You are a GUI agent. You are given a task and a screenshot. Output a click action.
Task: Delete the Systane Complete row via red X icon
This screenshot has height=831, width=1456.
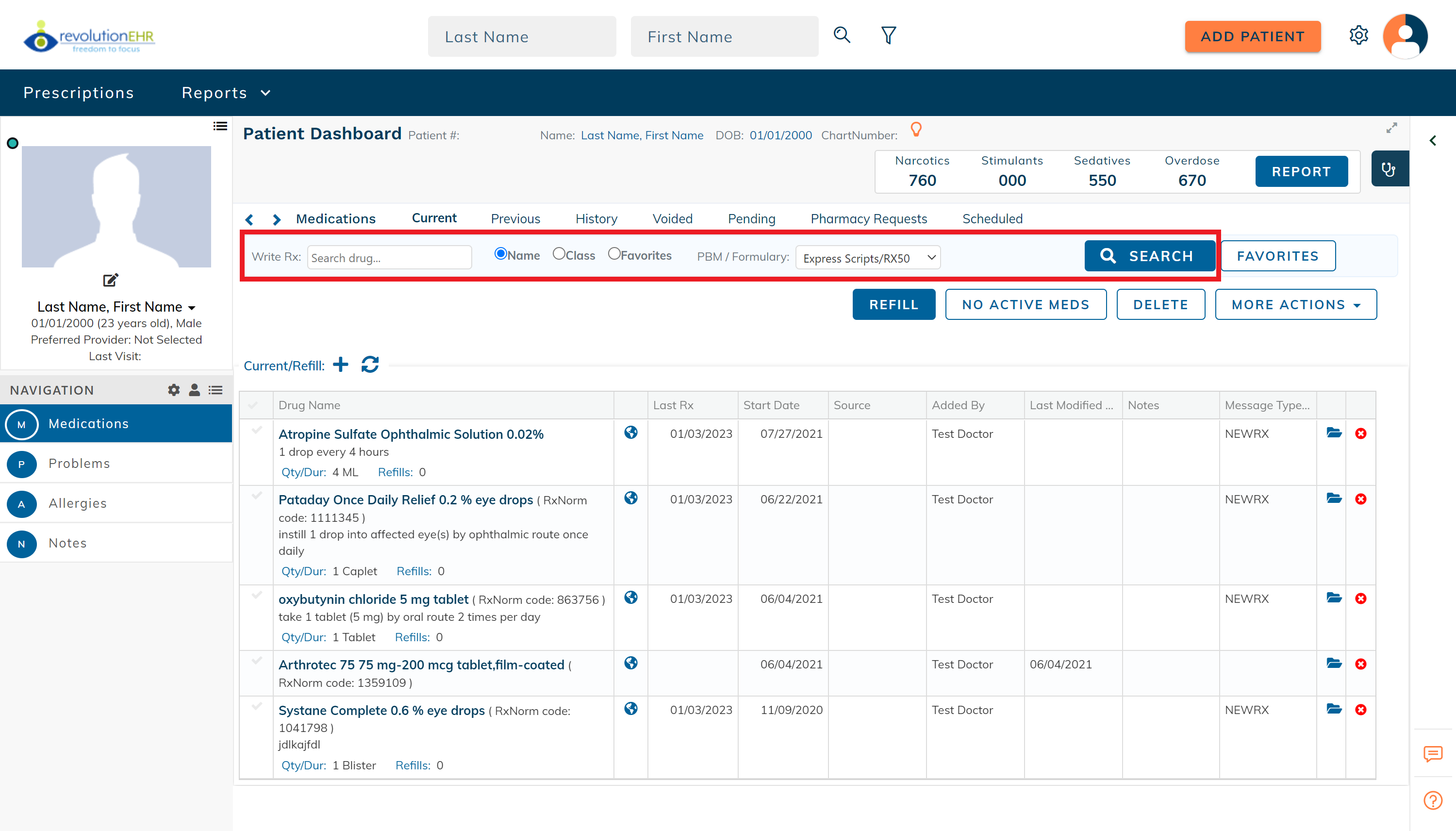pyautogui.click(x=1361, y=710)
